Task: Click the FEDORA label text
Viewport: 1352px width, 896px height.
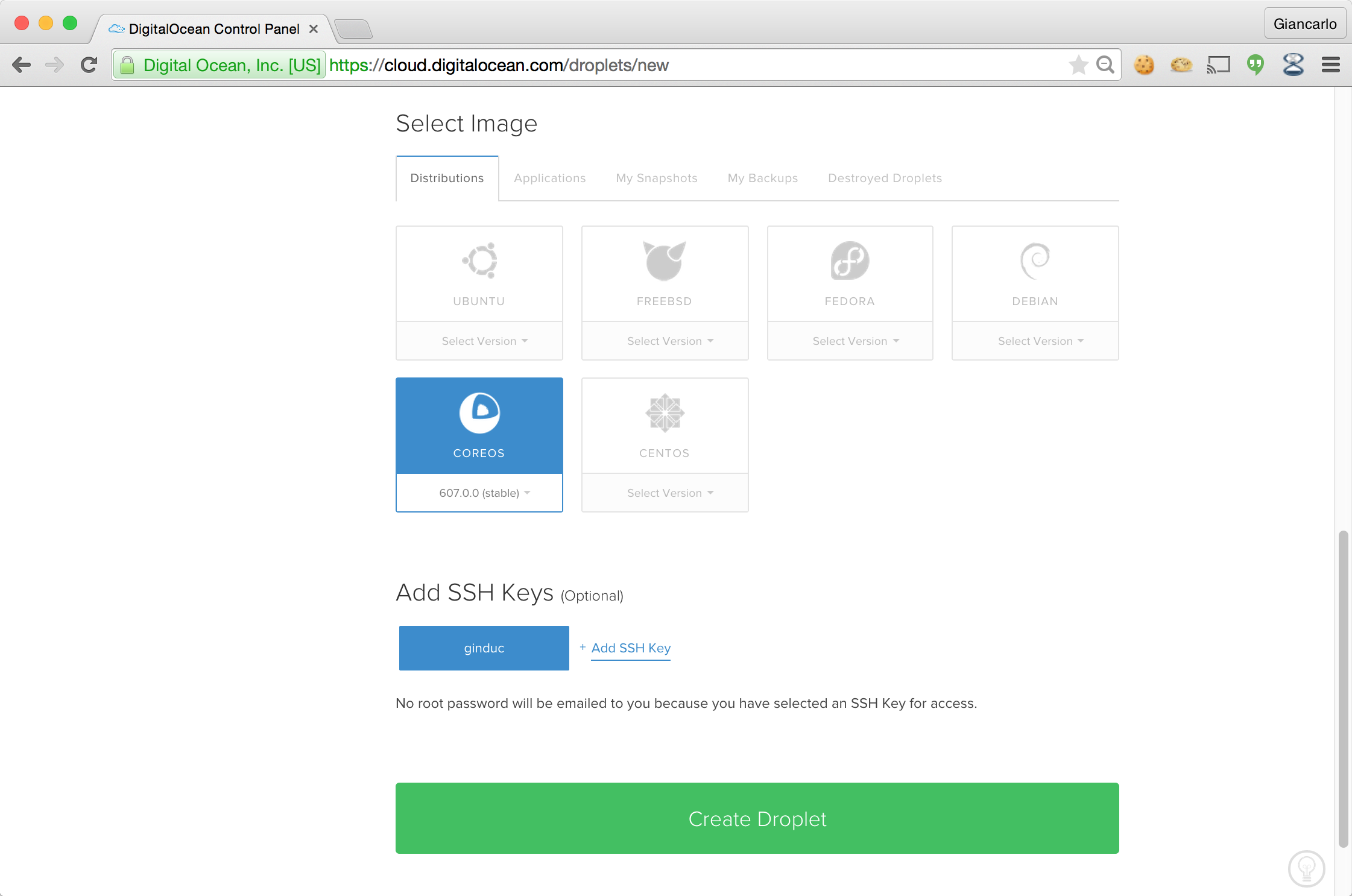Action: 849,301
